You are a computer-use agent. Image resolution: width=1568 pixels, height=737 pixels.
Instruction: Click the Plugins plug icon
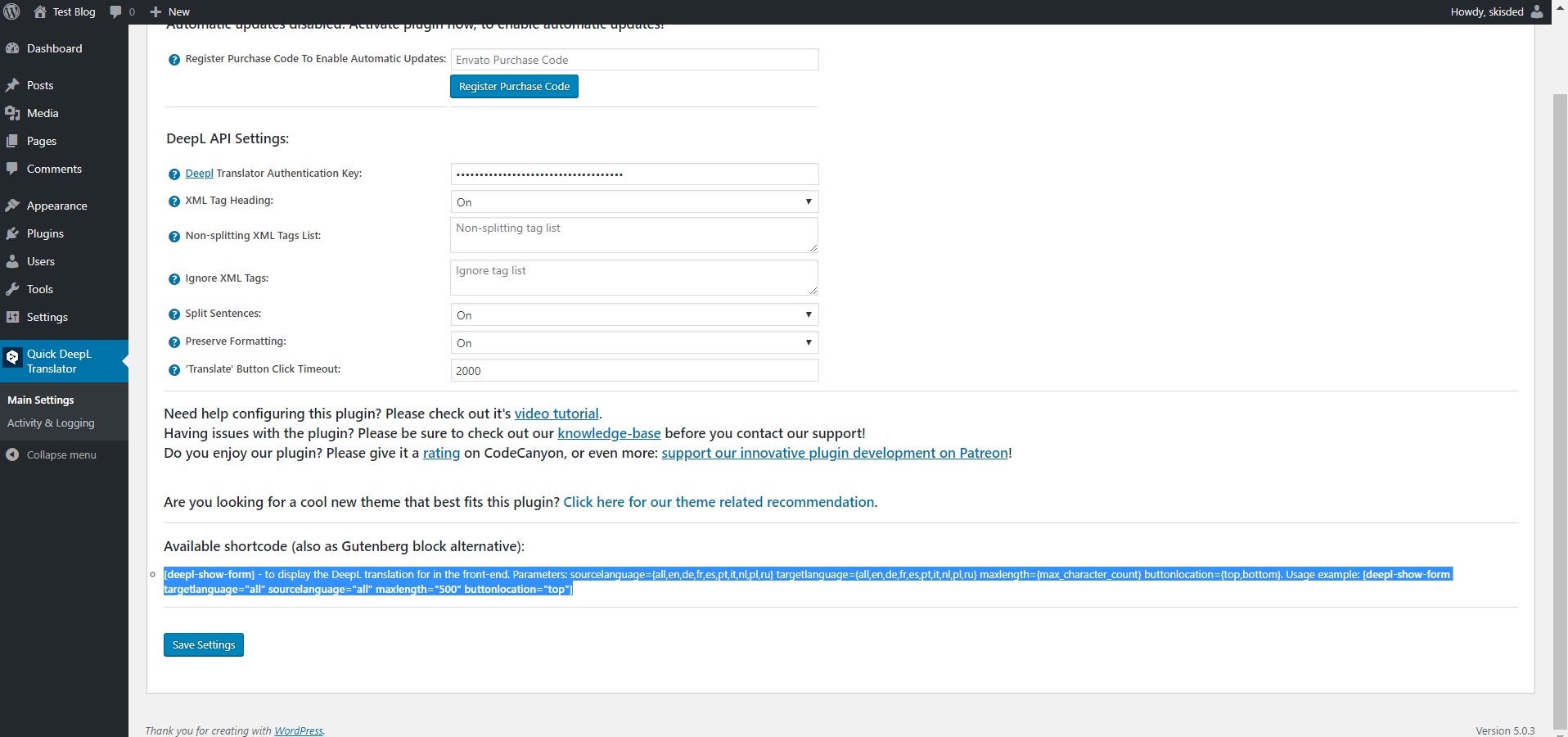point(12,233)
